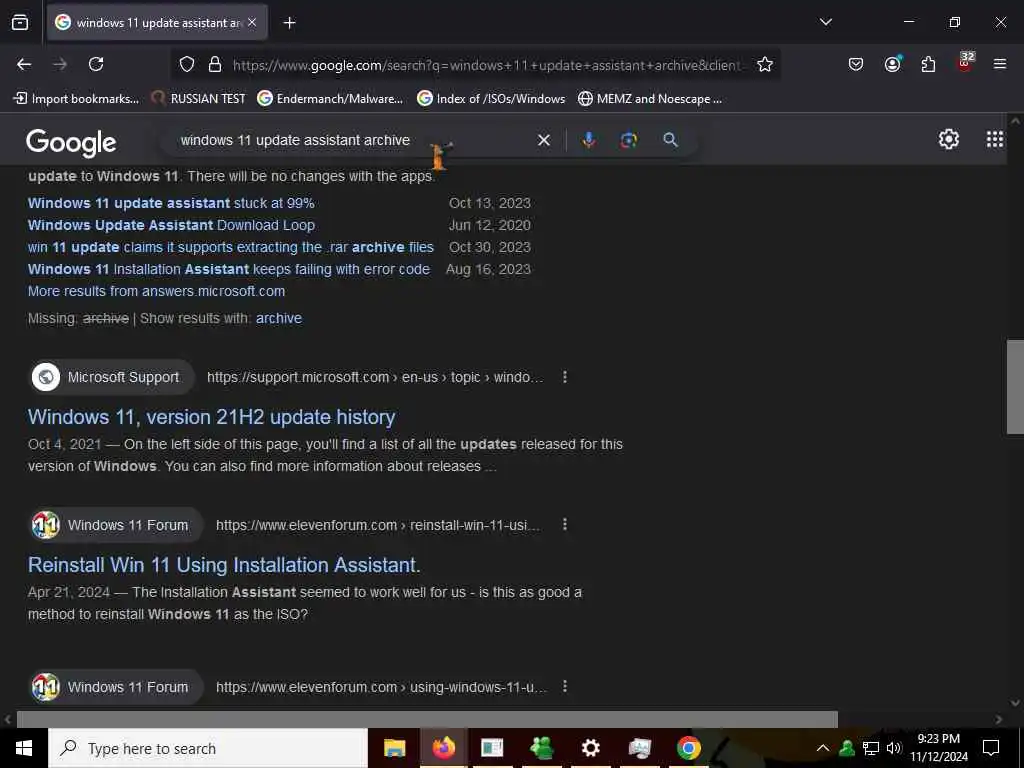Show more results from answers.microsoft.com
This screenshot has height=768, width=1024.
coord(156,291)
